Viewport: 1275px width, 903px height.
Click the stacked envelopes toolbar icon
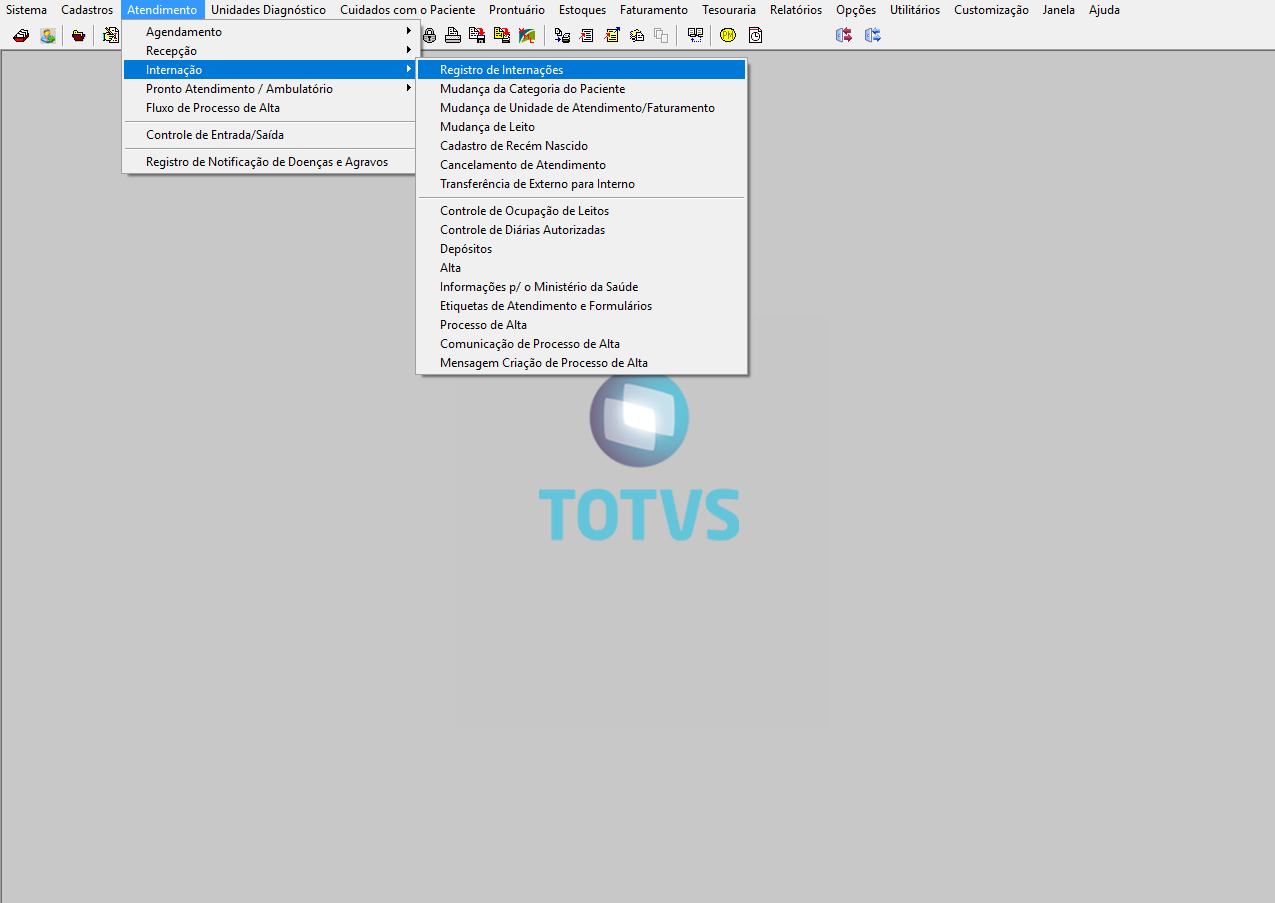636,35
